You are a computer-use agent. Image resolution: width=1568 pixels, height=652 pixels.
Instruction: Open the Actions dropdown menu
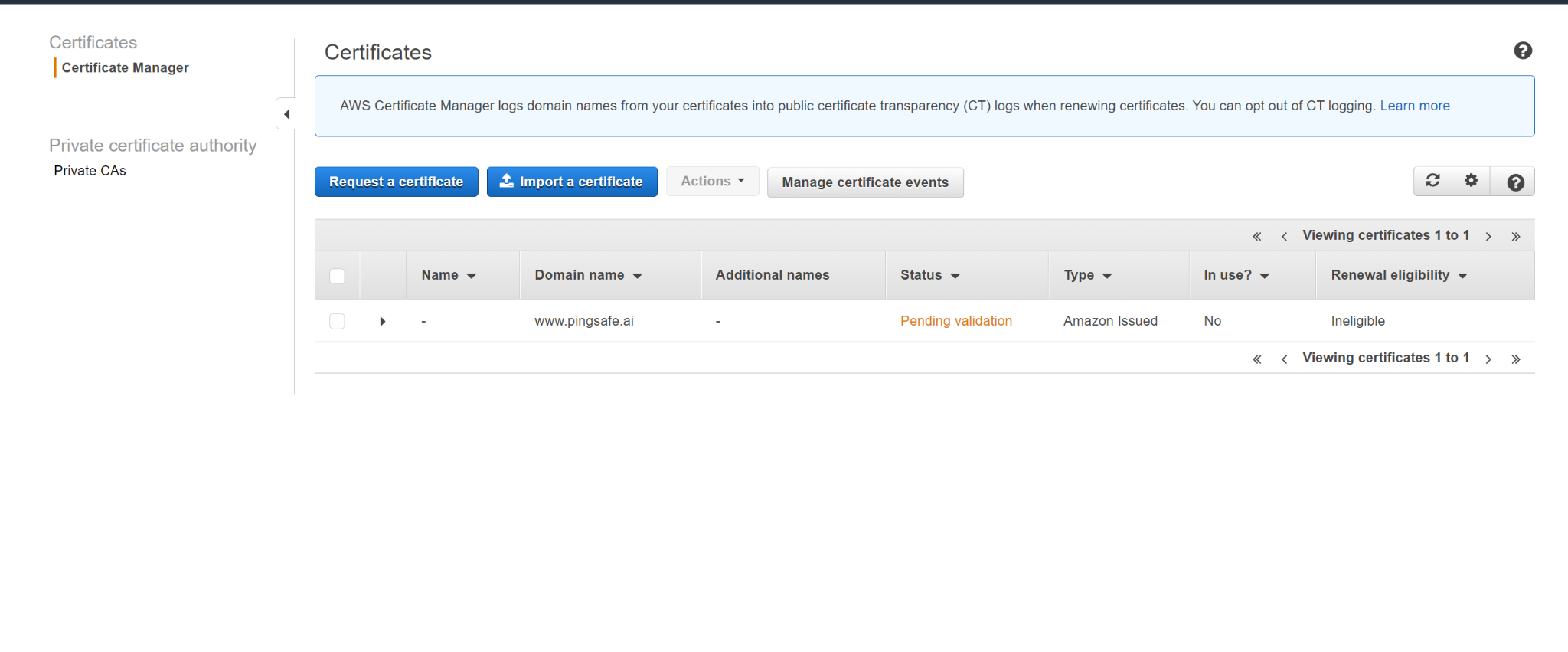click(712, 182)
